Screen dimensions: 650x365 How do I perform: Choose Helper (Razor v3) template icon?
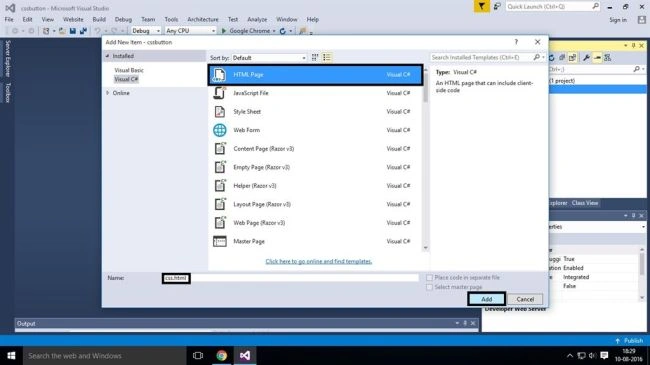coord(219,185)
